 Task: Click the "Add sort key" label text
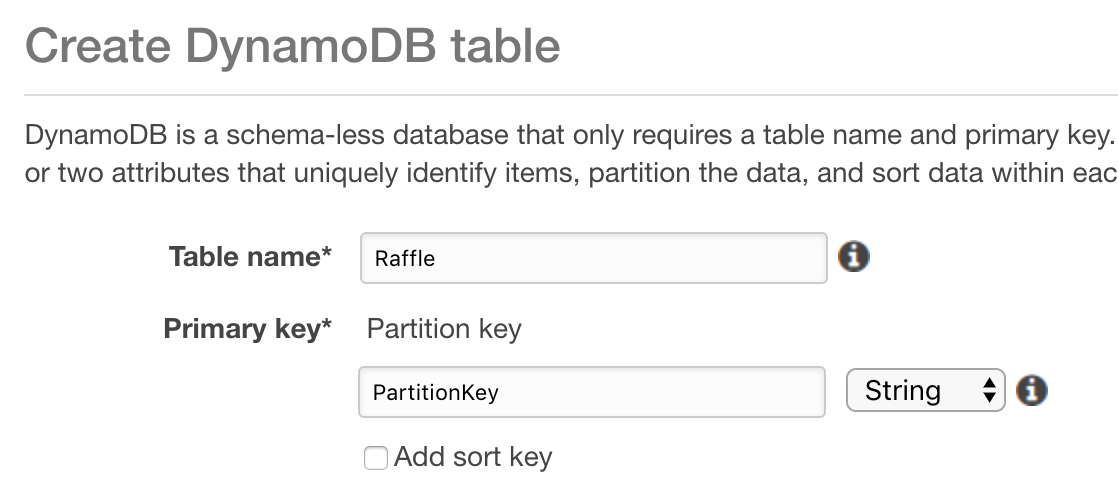473,457
